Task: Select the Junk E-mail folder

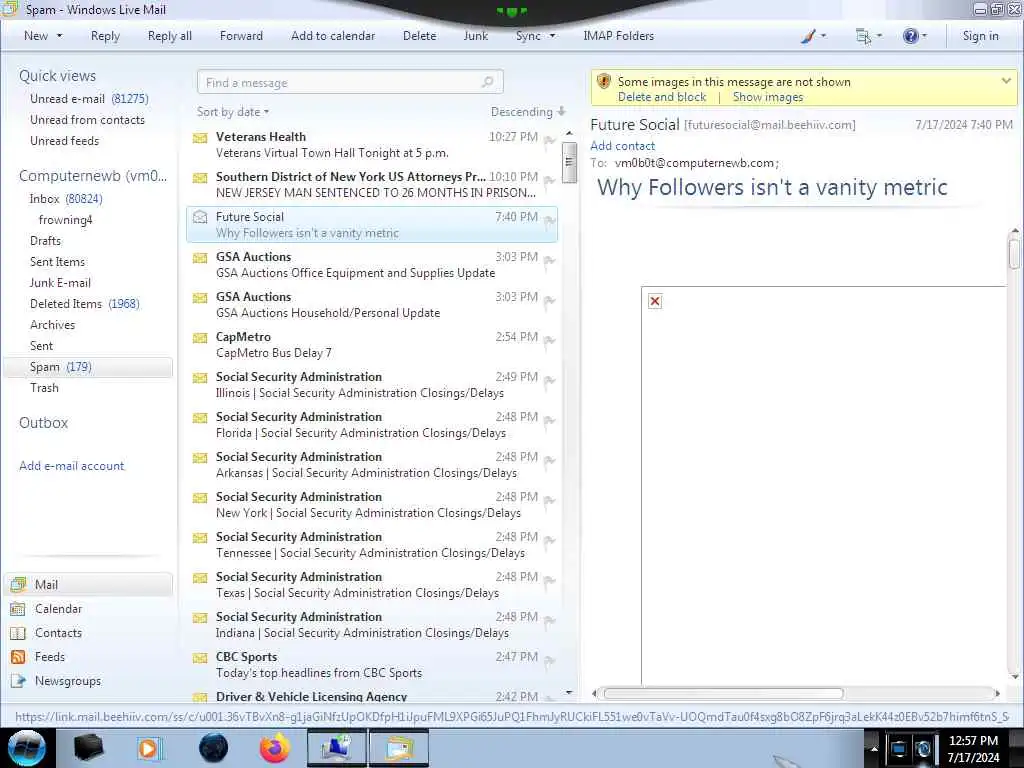Action: pyautogui.click(x=60, y=283)
